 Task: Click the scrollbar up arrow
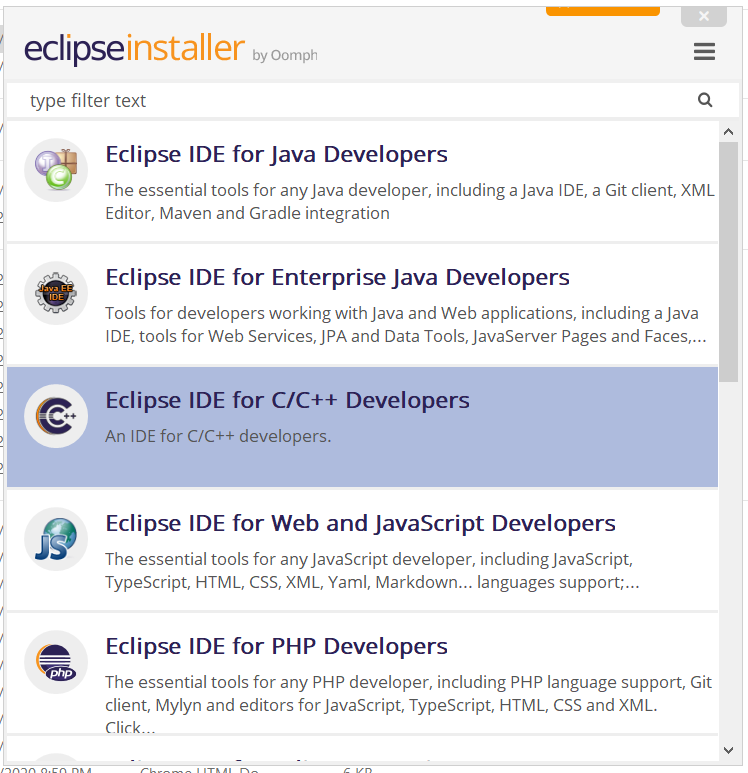(728, 132)
